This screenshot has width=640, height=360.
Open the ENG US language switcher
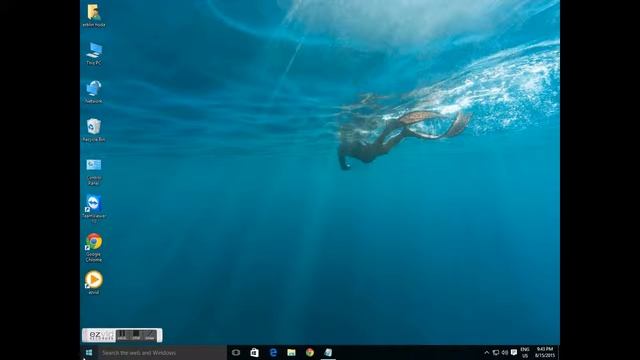(x=525, y=353)
